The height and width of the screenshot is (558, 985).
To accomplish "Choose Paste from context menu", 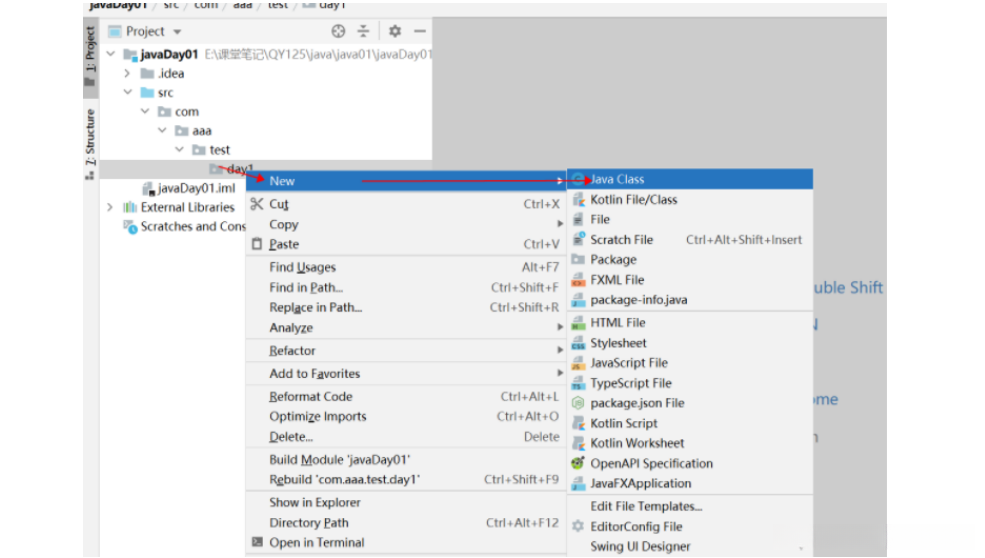I will (x=406, y=244).
